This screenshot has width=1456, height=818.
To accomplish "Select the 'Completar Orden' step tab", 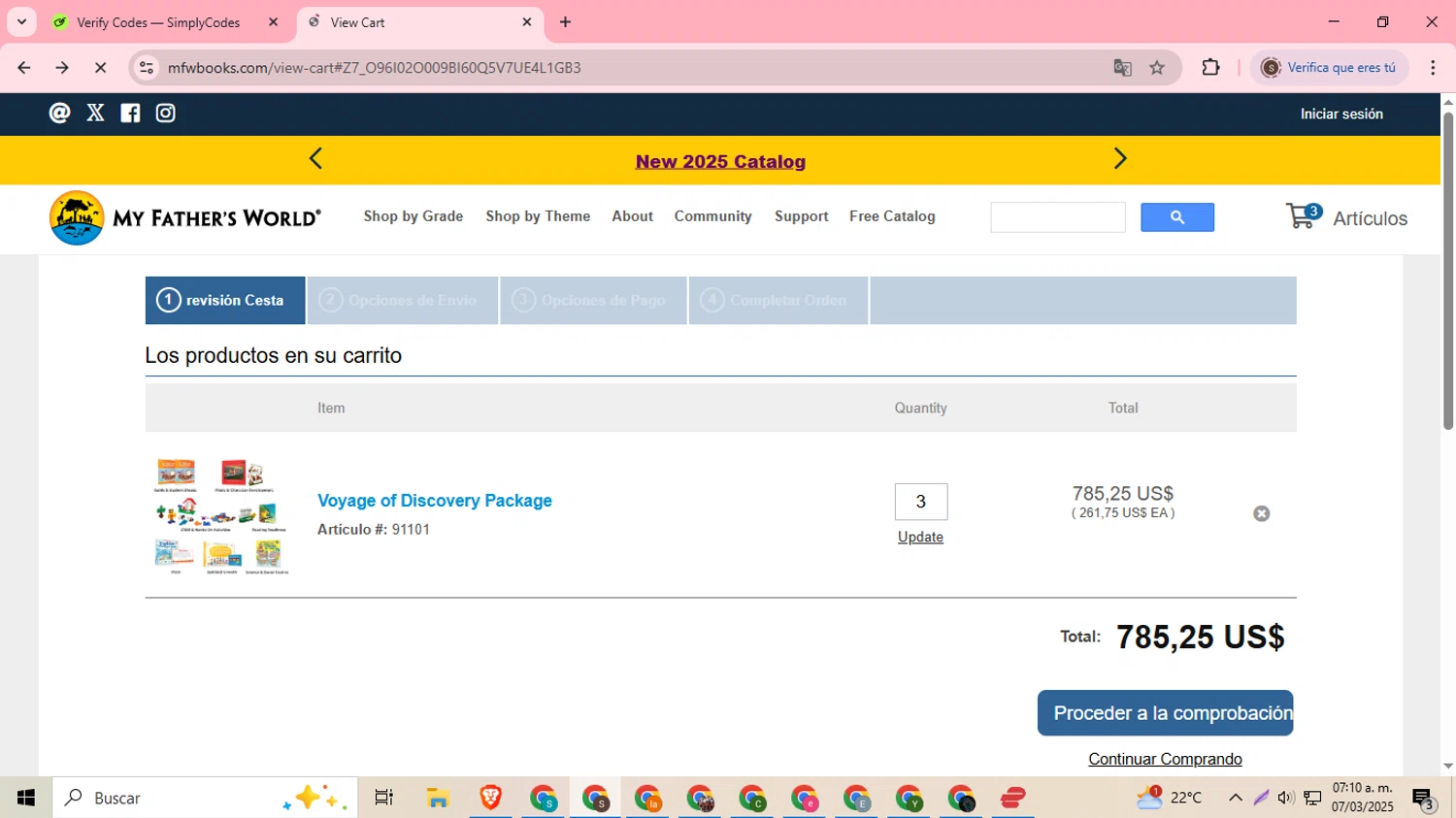I will (x=778, y=300).
